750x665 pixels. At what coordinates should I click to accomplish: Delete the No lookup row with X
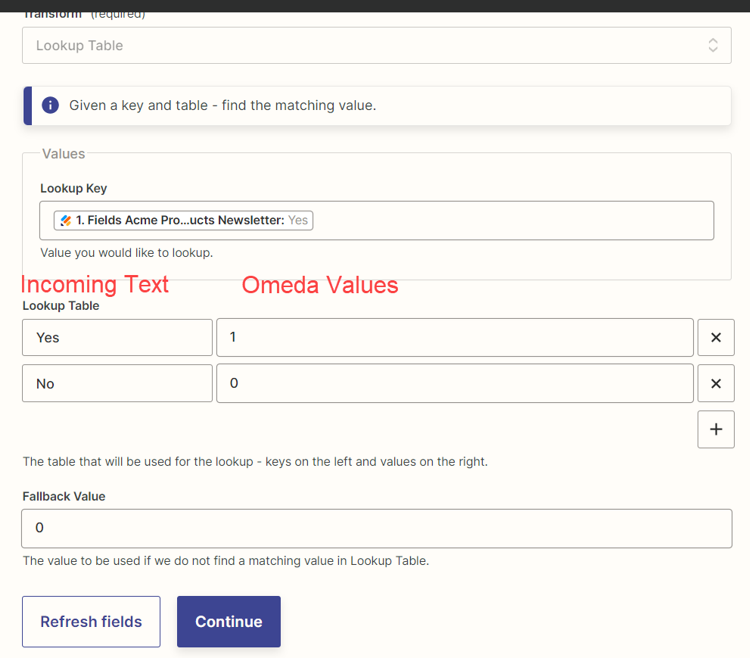coord(715,384)
